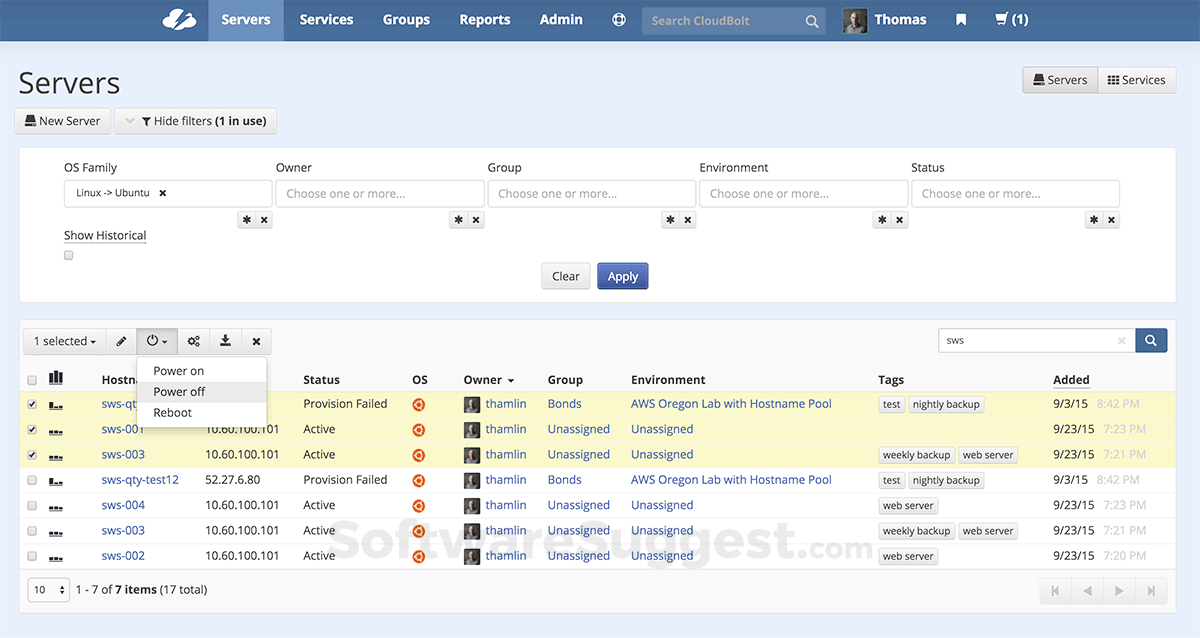
Task: Open the shopping cart (1)
Action: tap(1011, 20)
